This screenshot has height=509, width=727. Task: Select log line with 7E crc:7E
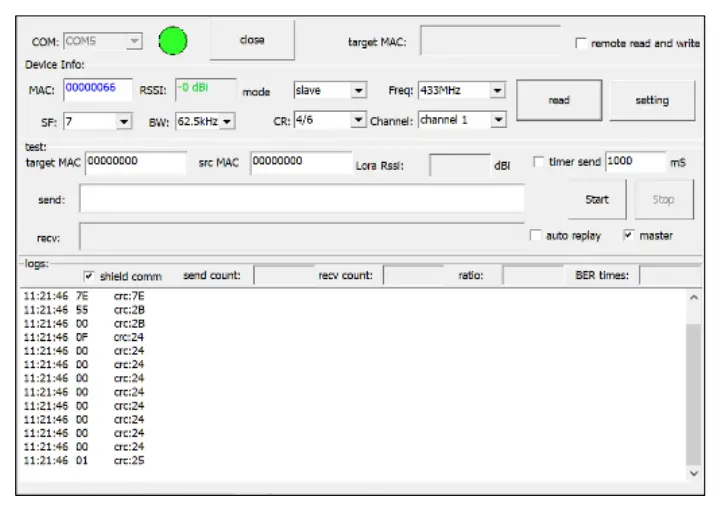coord(84,296)
